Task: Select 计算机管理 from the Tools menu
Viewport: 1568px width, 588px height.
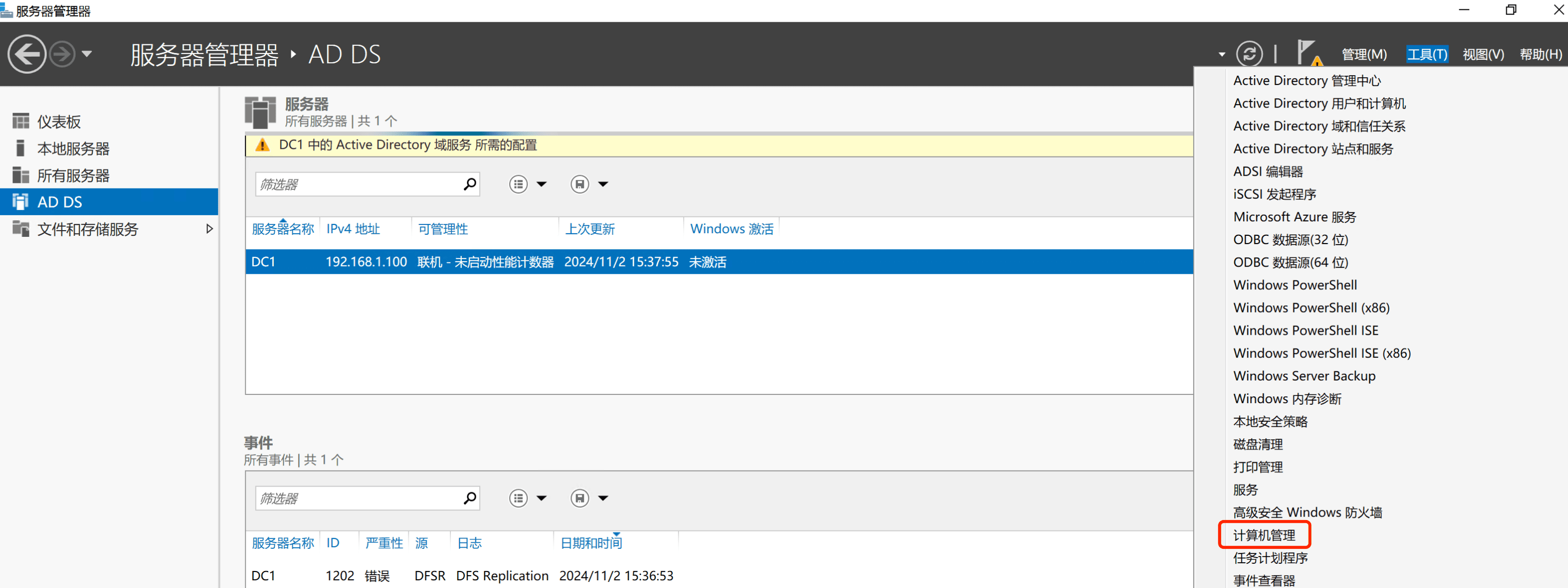Action: point(1264,534)
